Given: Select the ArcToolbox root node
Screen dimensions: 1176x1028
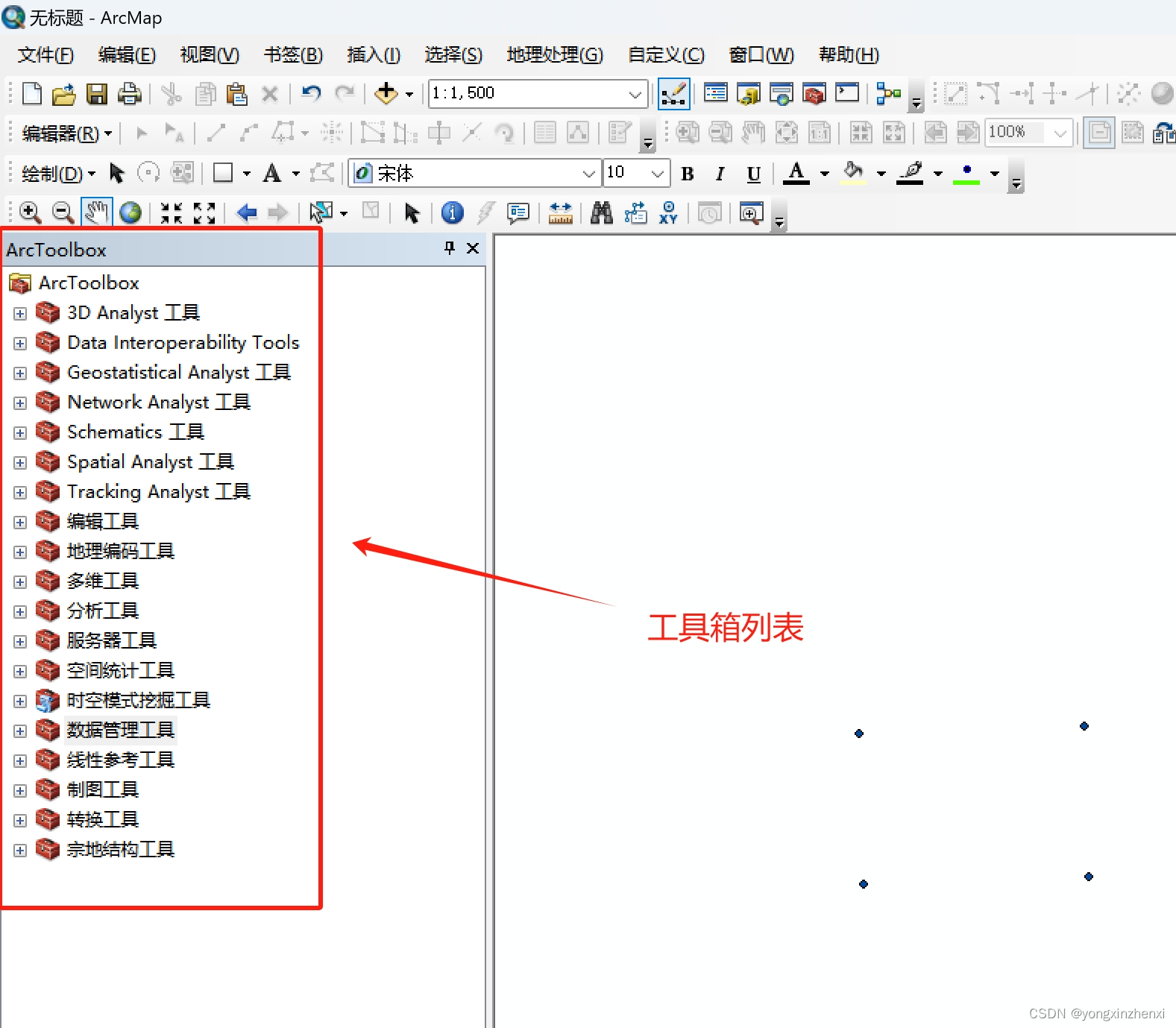Looking at the screenshot, I should tap(89, 283).
